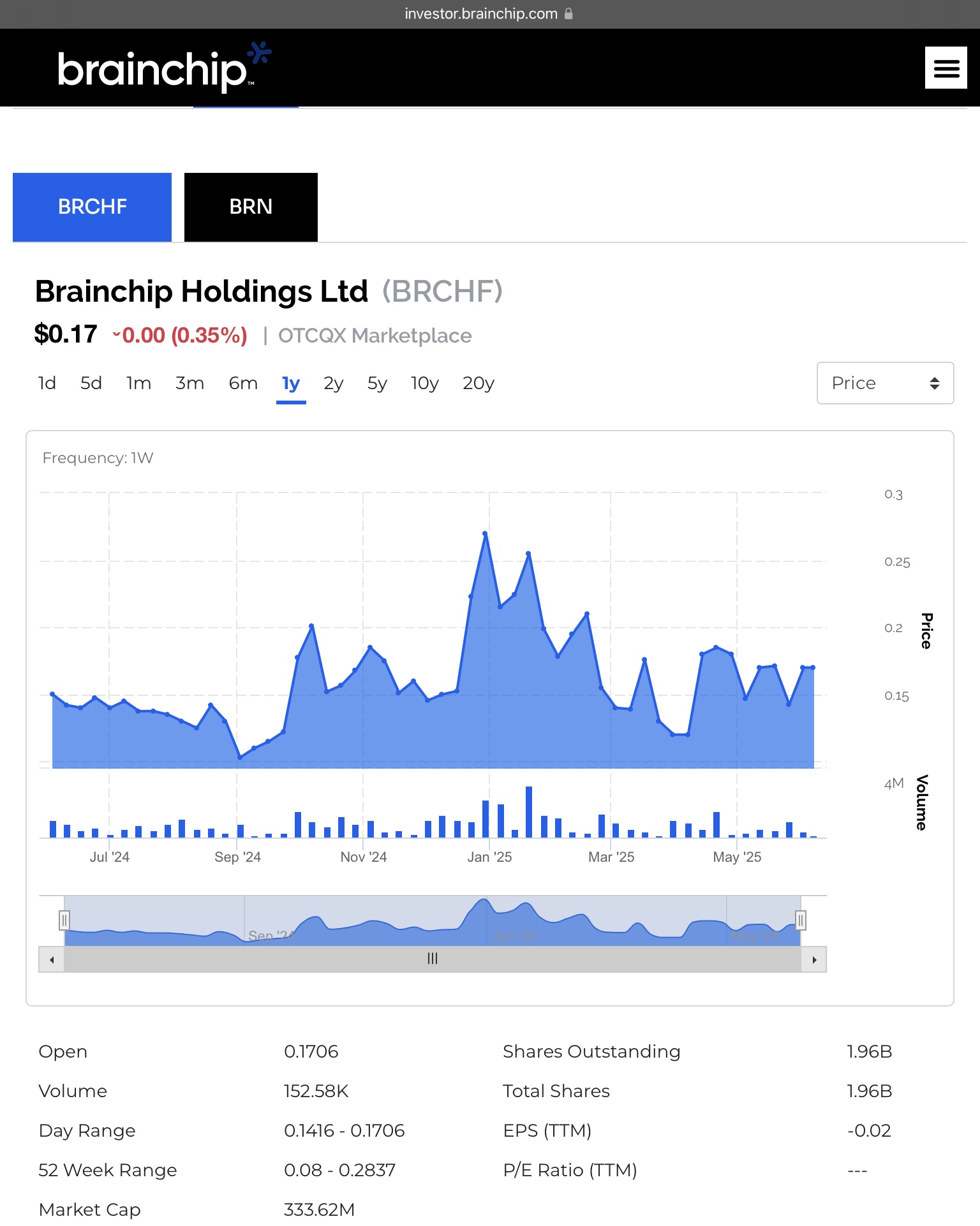
Task: Click the right scroll arrow under chart
Action: [814, 959]
